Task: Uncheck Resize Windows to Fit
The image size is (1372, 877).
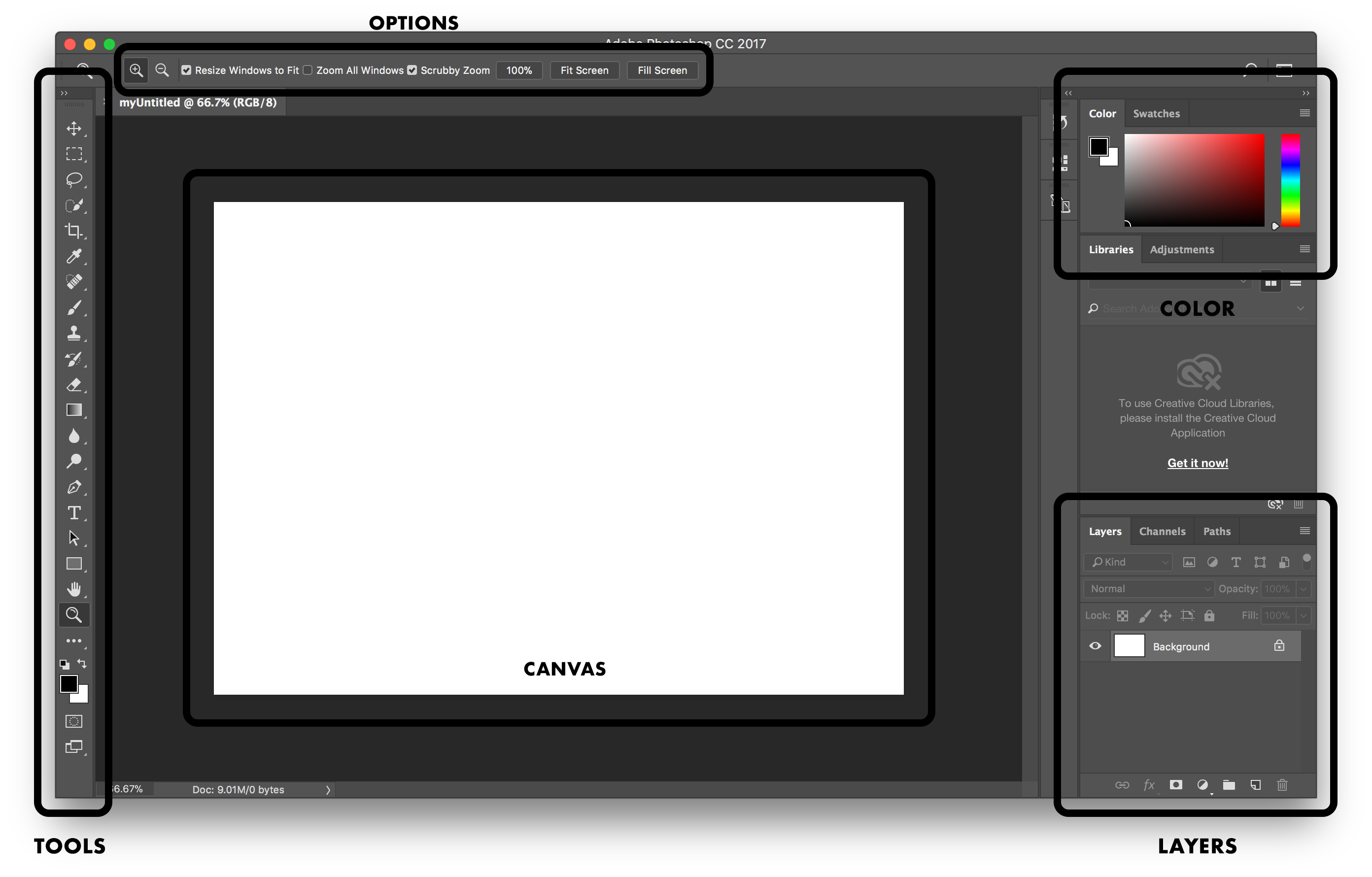Action: tap(186, 70)
